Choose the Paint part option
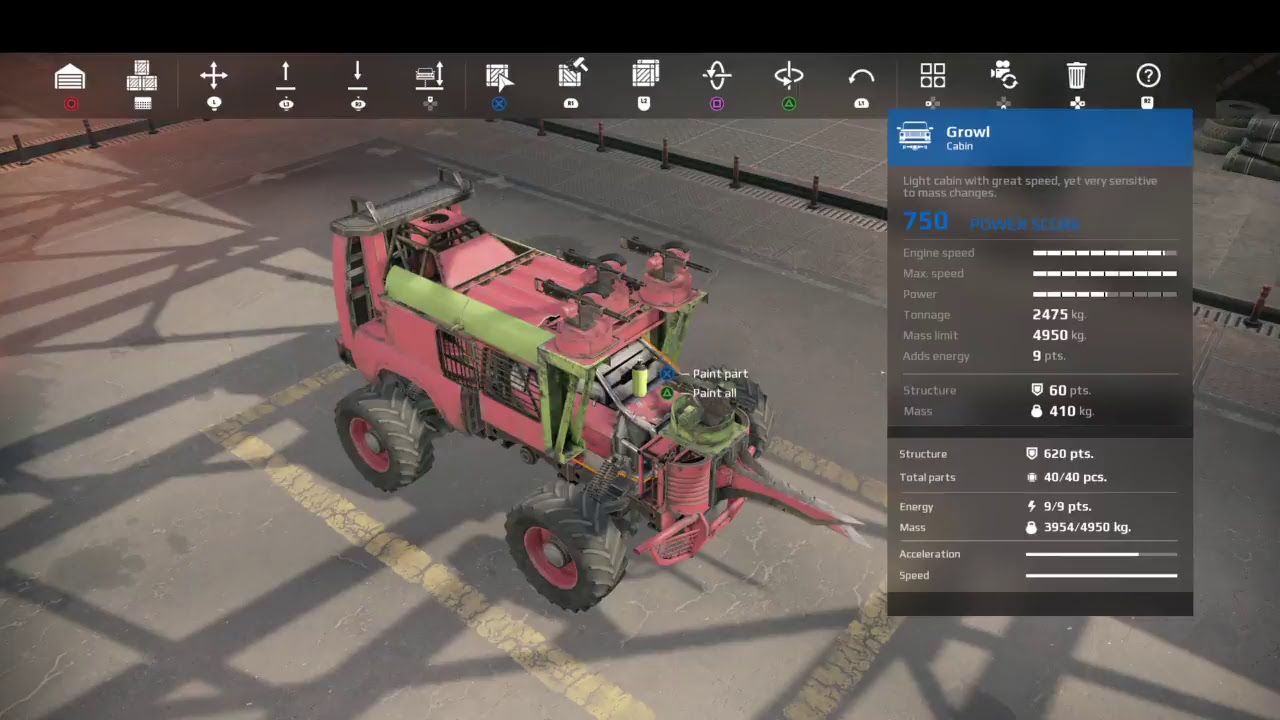 [x=720, y=374]
